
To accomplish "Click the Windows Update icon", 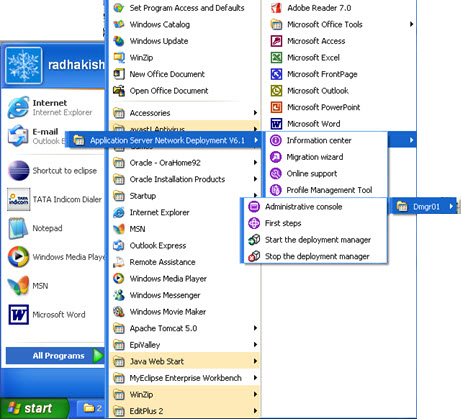I will point(119,41).
